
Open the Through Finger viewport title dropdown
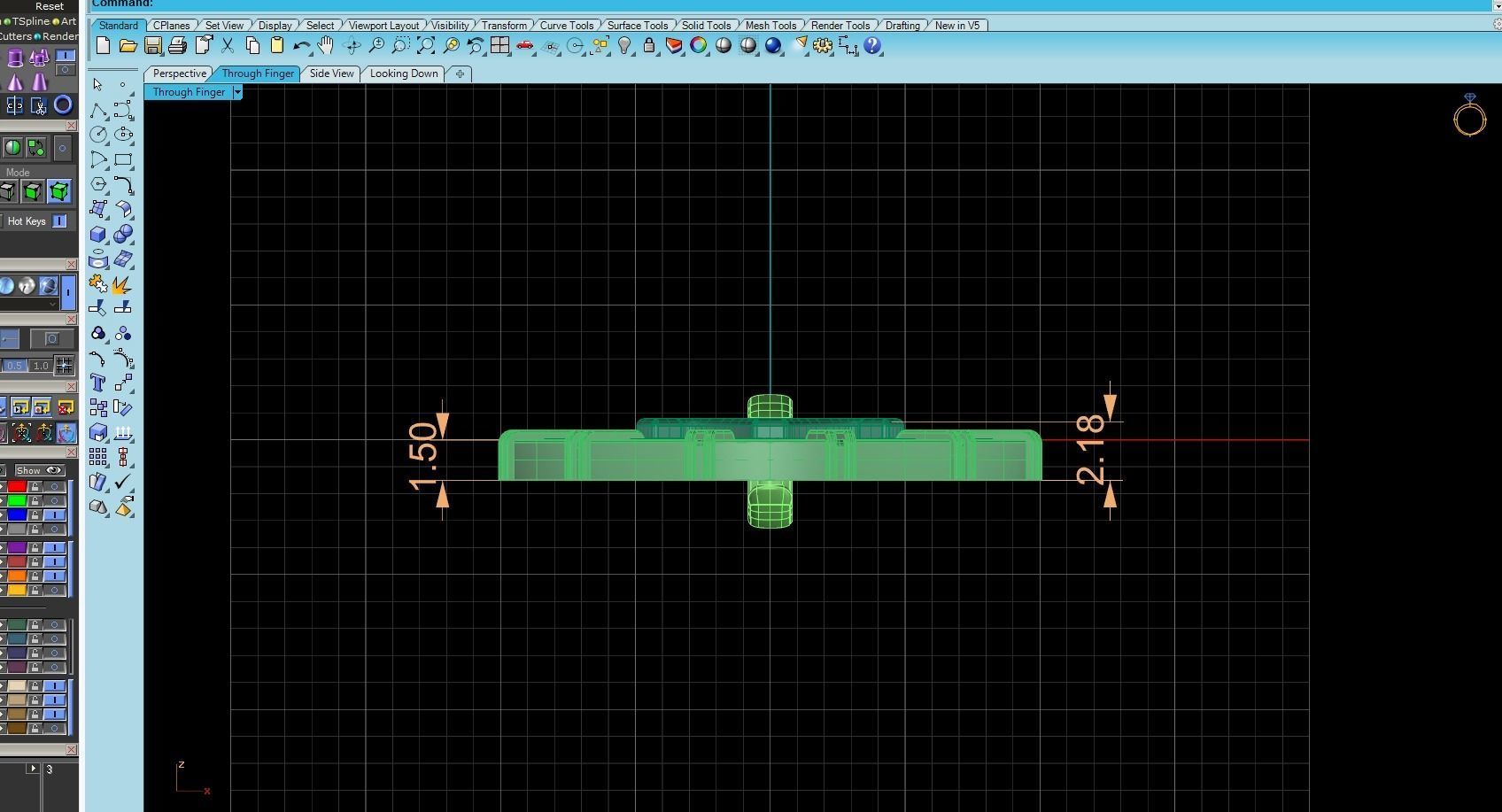(x=237, y=92)
